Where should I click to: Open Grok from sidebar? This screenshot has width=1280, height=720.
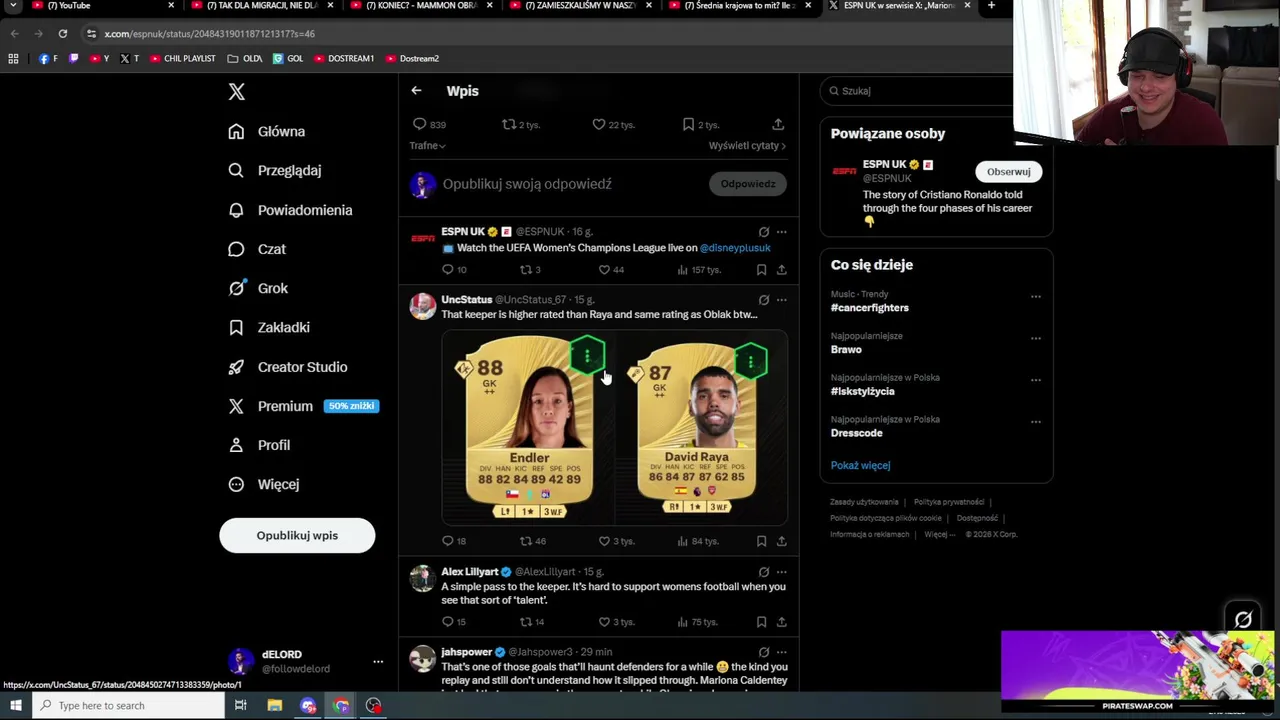tap(258, 288)
